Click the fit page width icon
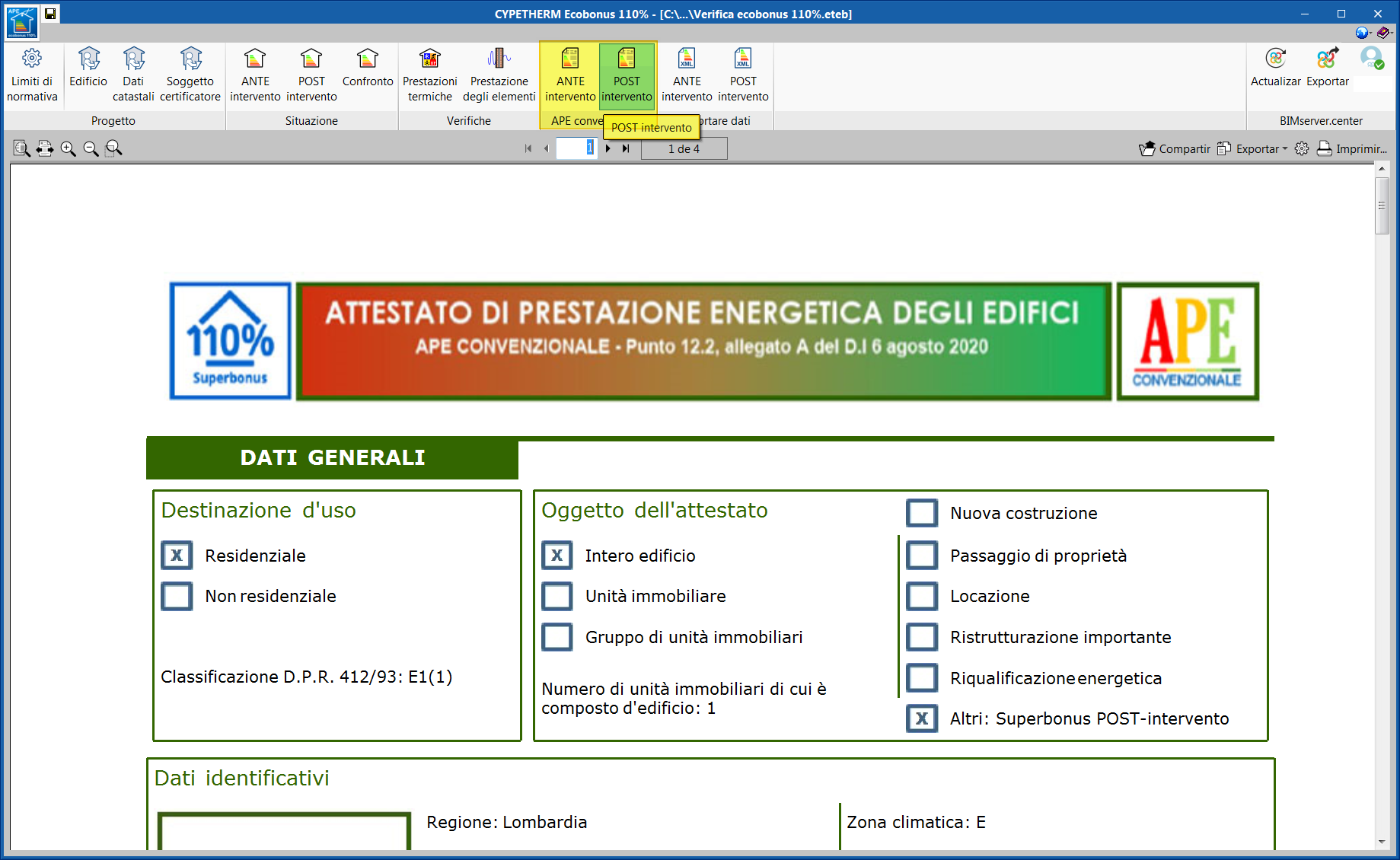Image resolution: width=1400 pixels, height=860 pixels. click(45, 148)
